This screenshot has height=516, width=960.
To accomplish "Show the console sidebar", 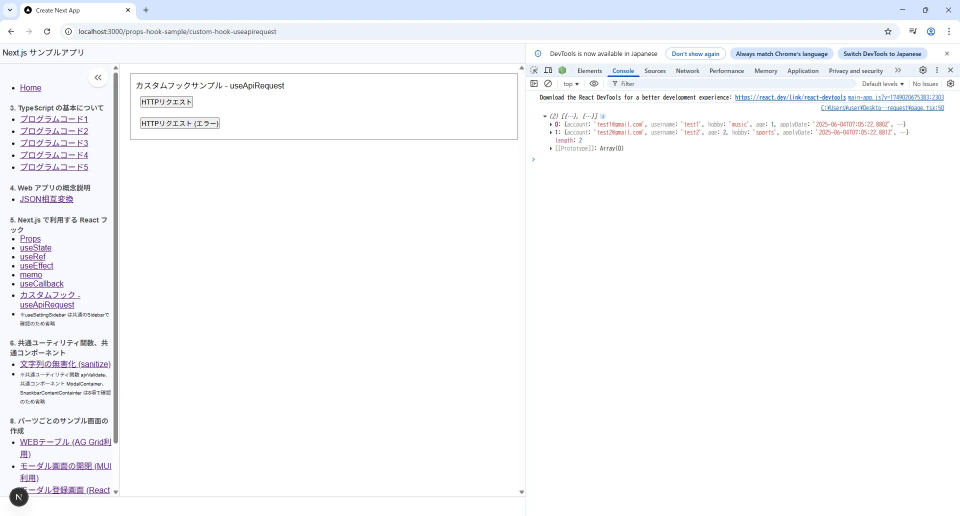I will (534, 83).
